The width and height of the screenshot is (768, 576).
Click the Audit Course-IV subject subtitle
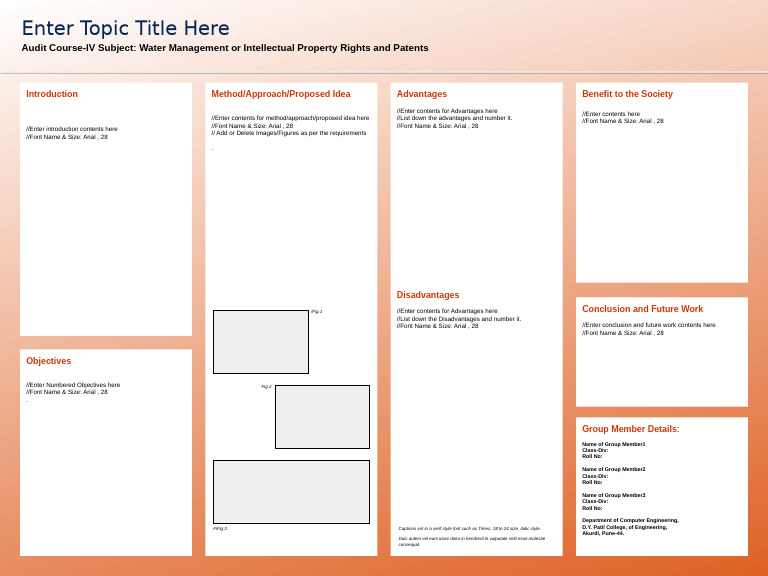tap(225, 48)
